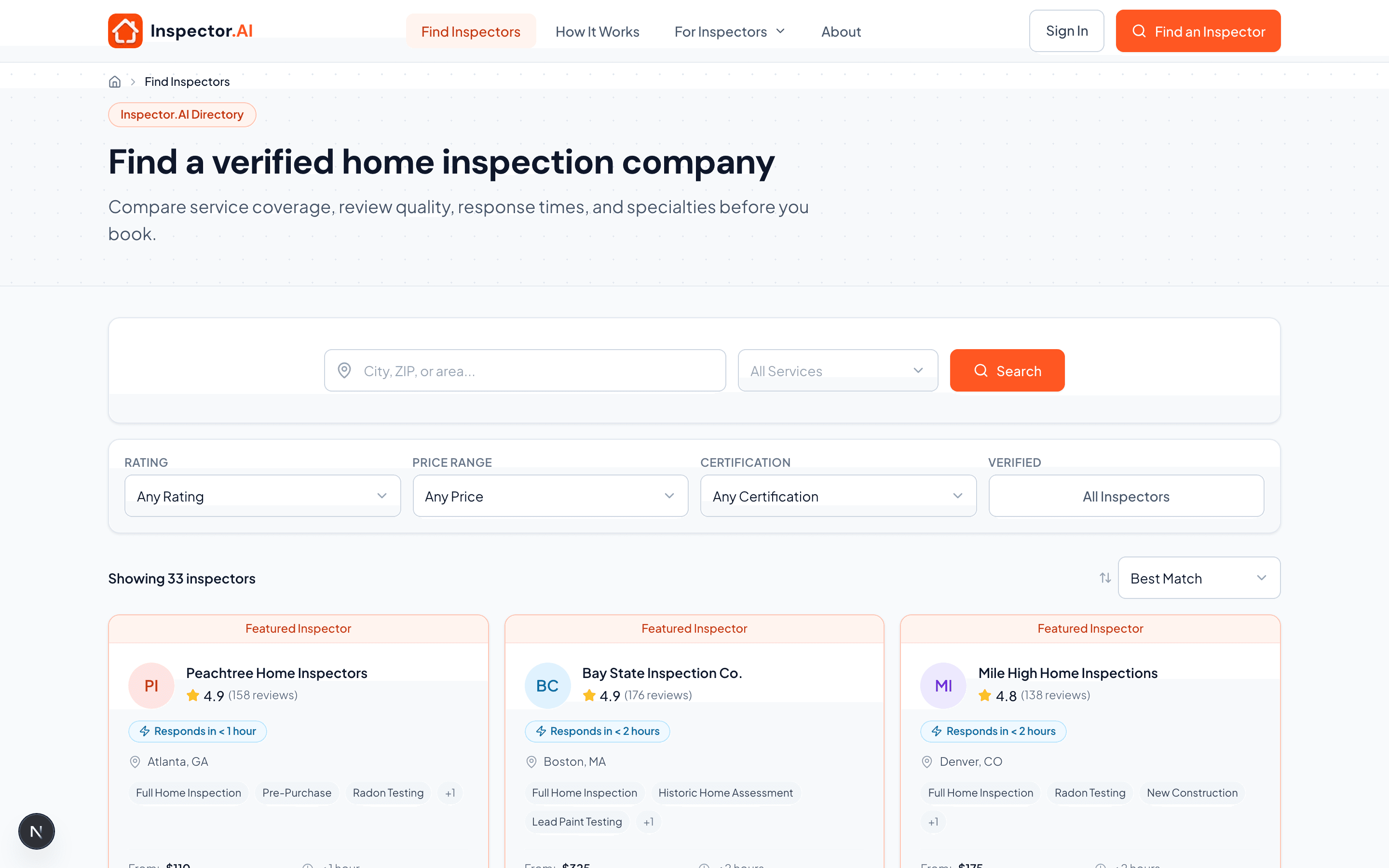Open How It Works nav item
Screen dimensions: 1389x868
(597, 31)
